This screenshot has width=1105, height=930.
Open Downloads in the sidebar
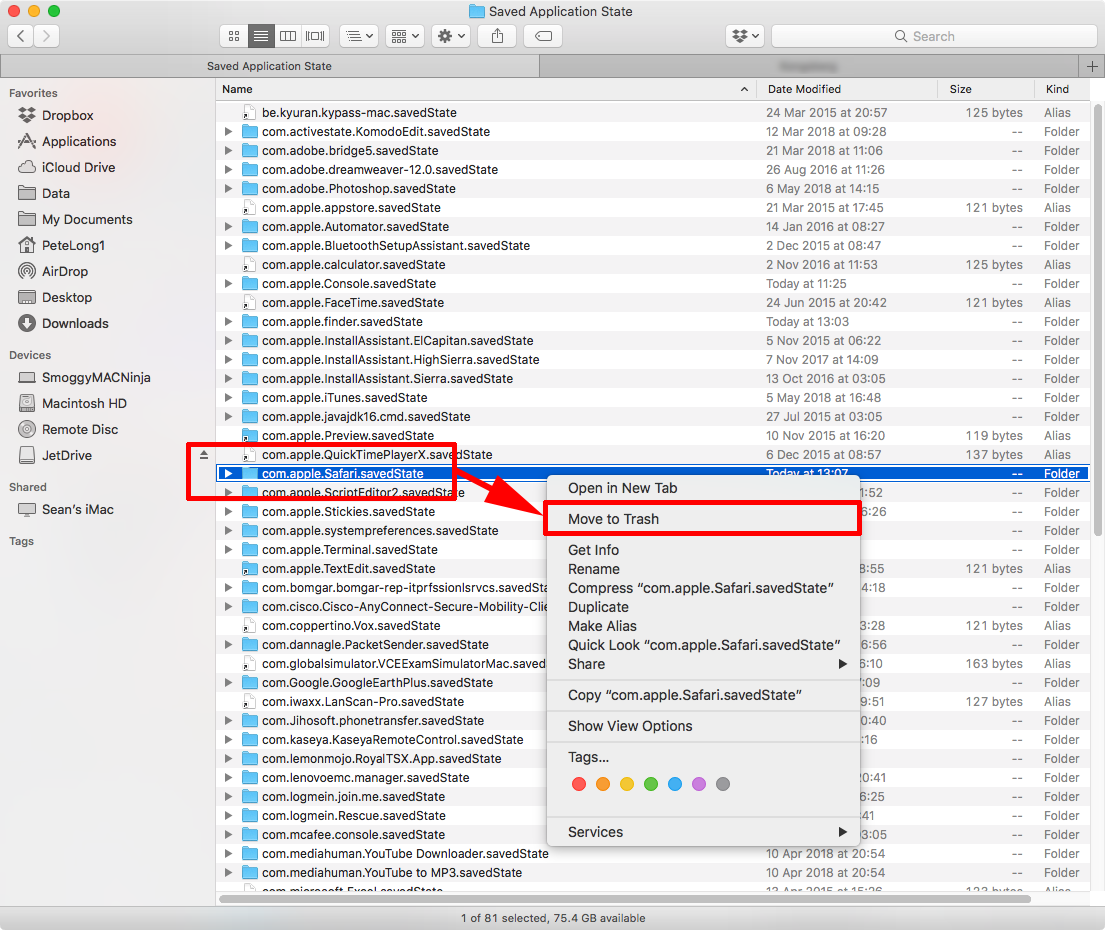[x=75, y=324]
